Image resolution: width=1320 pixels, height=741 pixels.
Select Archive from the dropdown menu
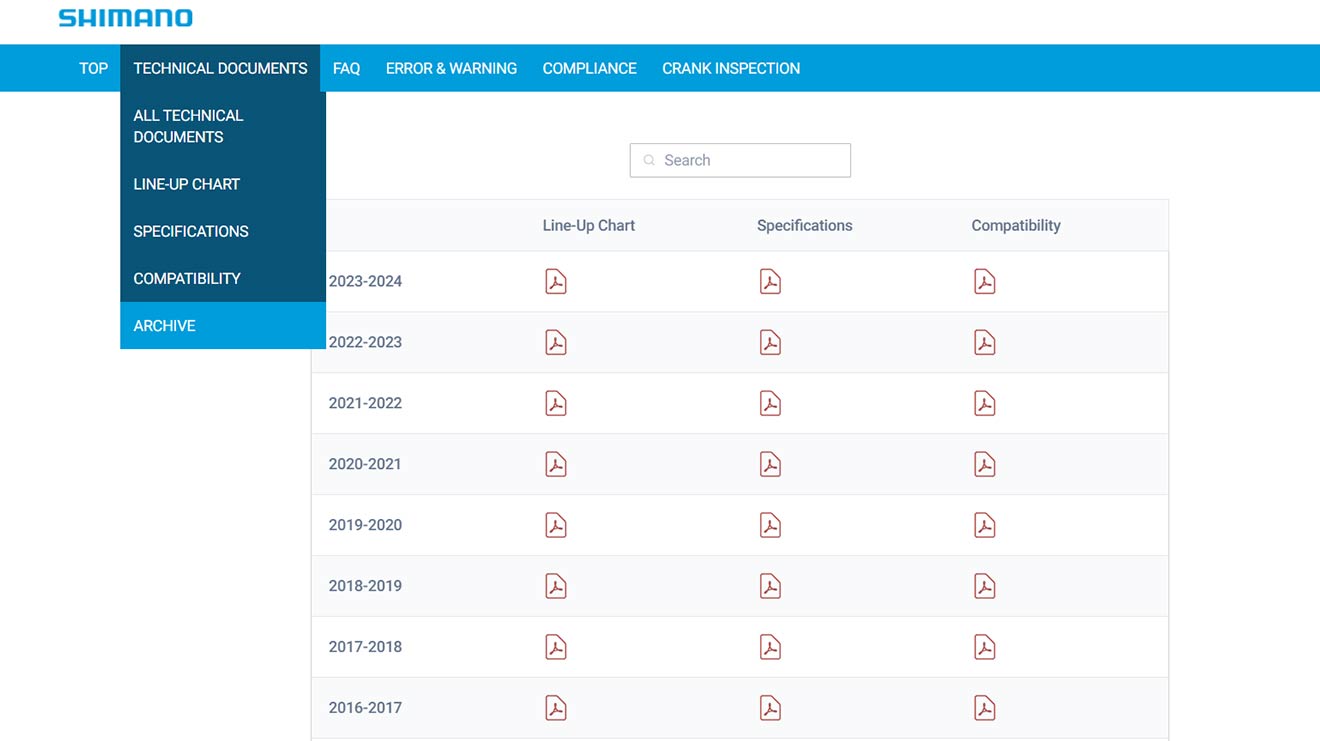[165, 326]
